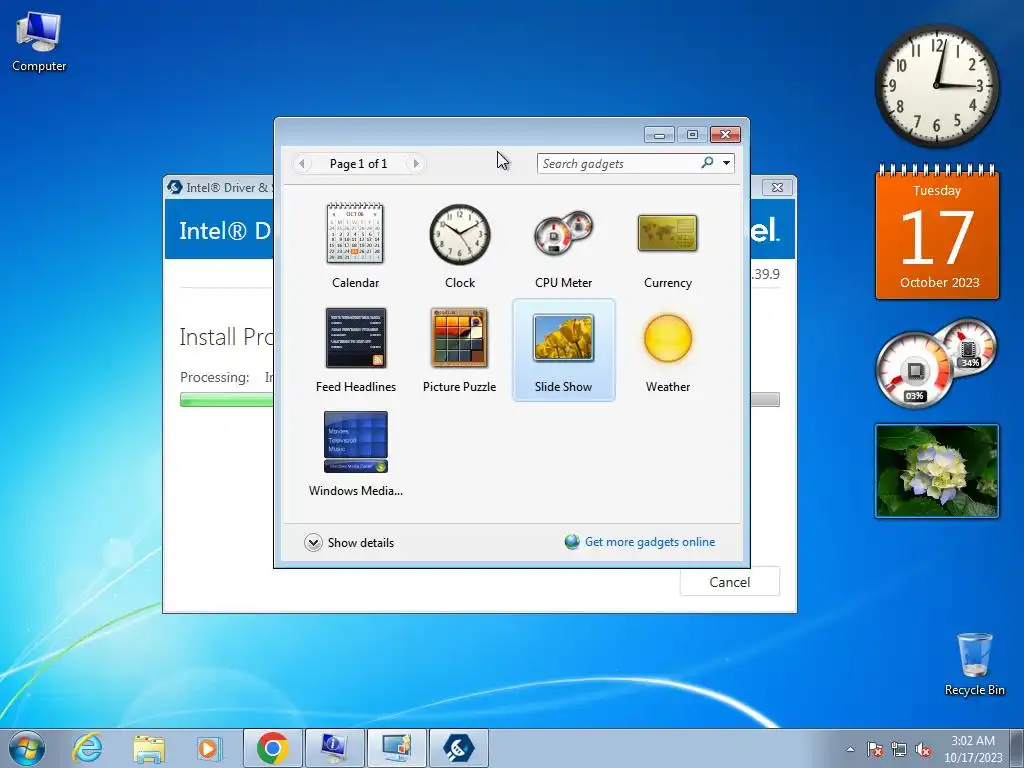Select the Clock gadget in the gallery
This screenshot has width=1024, height=768.
pos(460,246)
